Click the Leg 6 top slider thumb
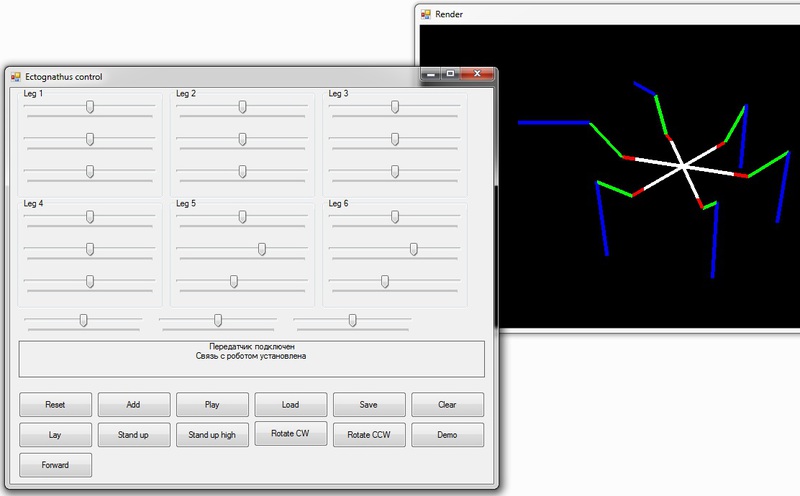The height and width of the screenshot is (496, 800). (395, 217)
